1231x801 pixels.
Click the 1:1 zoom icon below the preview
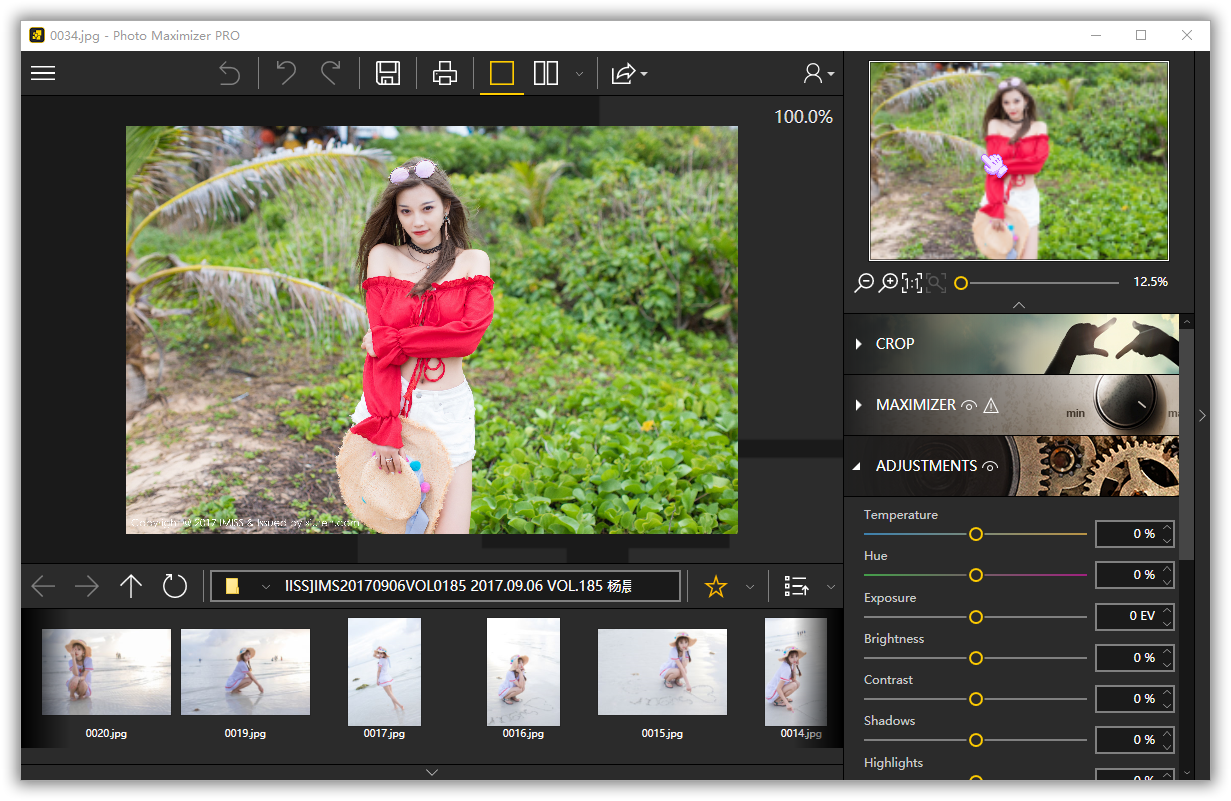click(911, 283)
